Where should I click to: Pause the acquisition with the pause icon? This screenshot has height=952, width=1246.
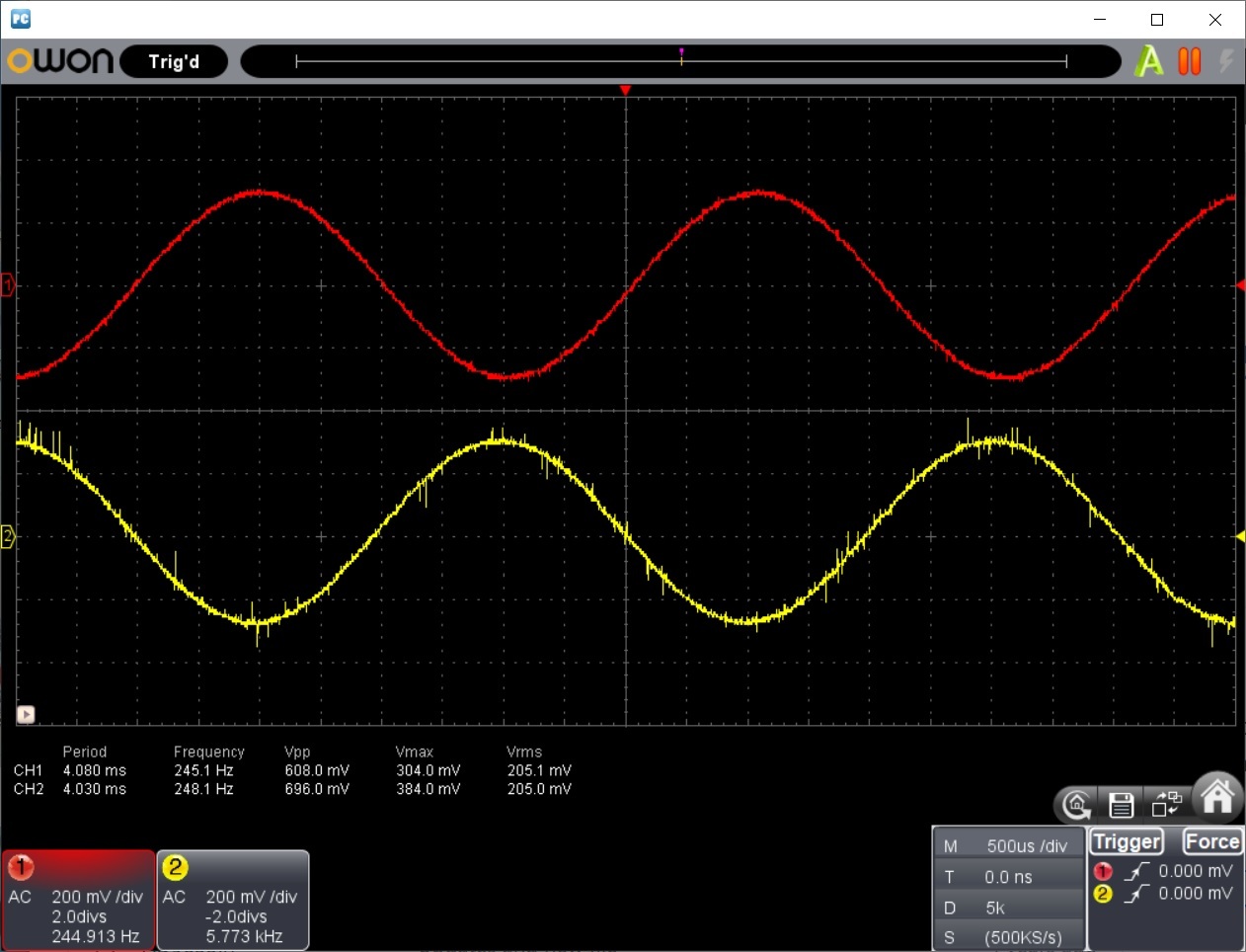pos(1189,60)
